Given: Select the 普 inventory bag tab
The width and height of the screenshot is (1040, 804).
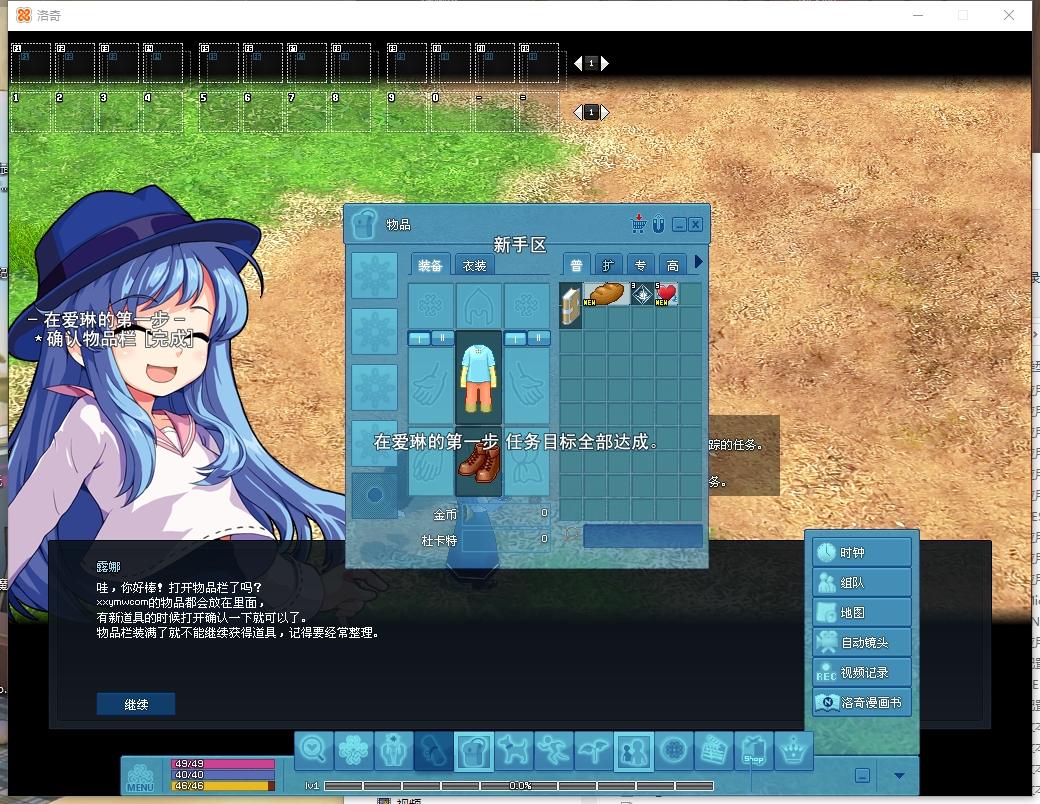Looking at the screenshot, I should pos(576,265).
